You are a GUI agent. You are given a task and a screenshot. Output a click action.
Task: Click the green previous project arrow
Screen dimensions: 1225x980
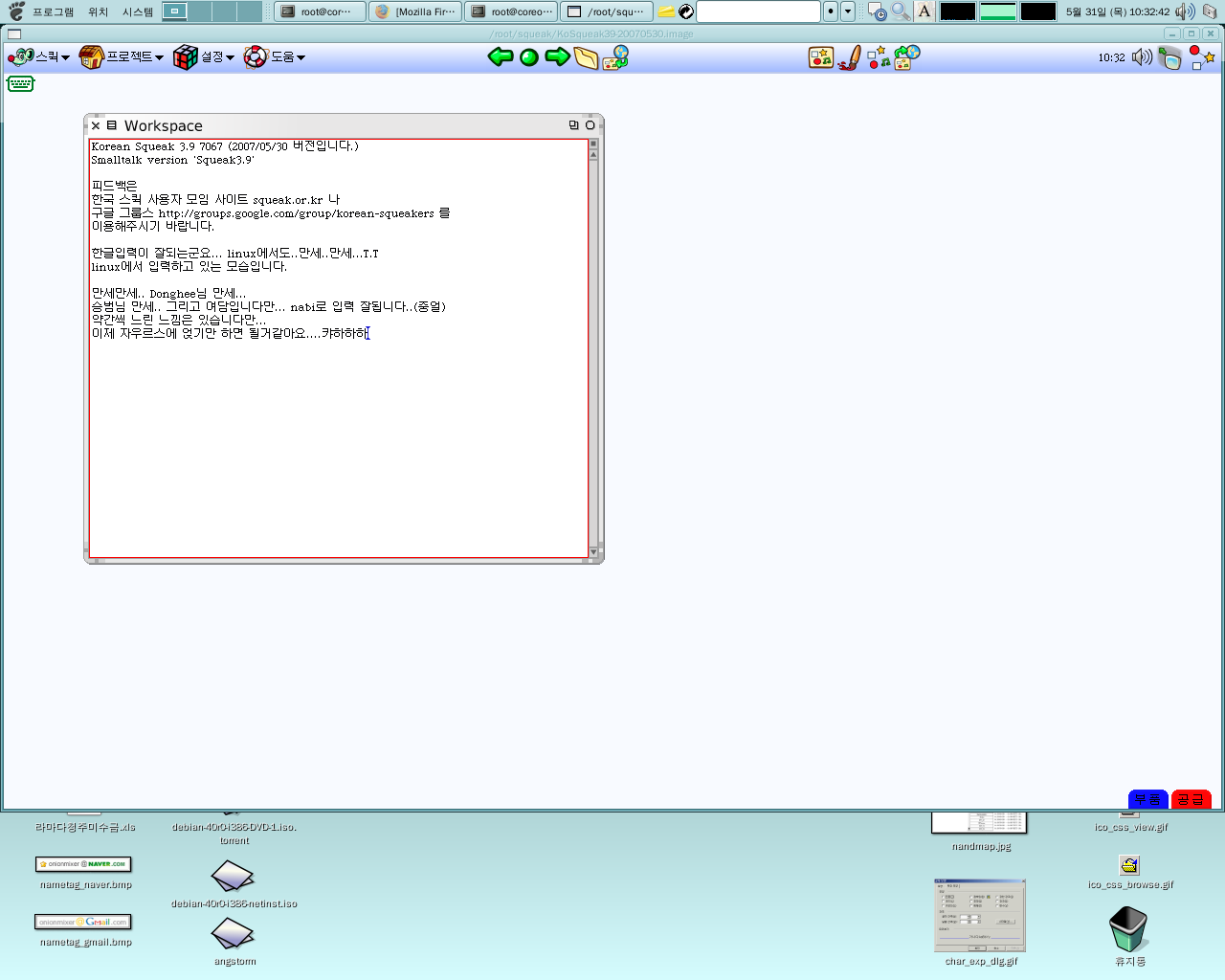point(500,57)
